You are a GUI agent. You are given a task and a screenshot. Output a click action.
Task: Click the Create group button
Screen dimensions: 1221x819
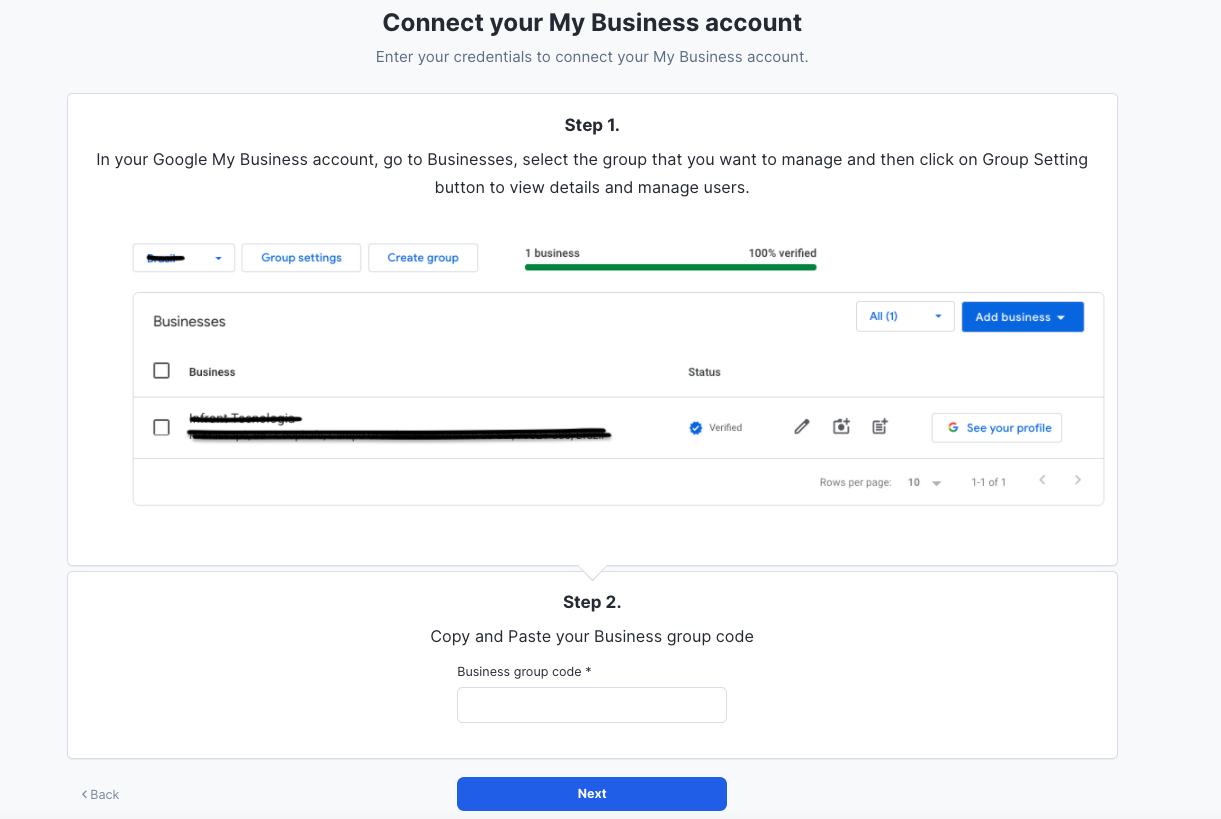pos(423,258)
